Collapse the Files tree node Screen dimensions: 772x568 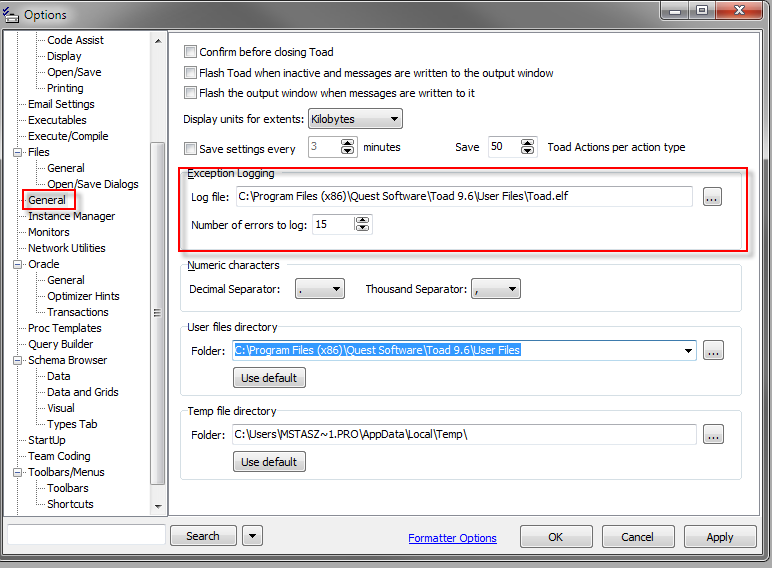click(17, 153)
